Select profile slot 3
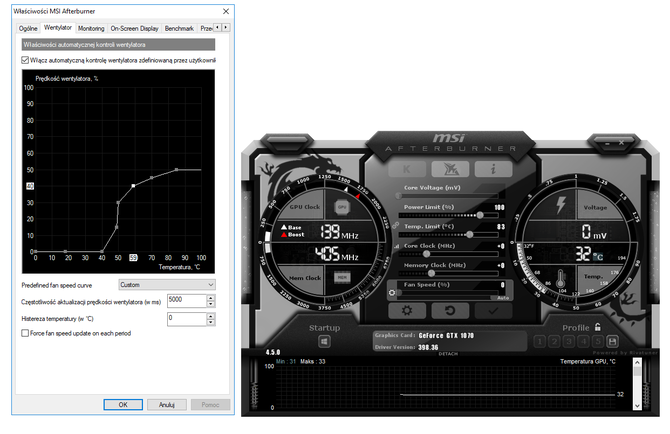670x434 pixels. tap(569, 341)
